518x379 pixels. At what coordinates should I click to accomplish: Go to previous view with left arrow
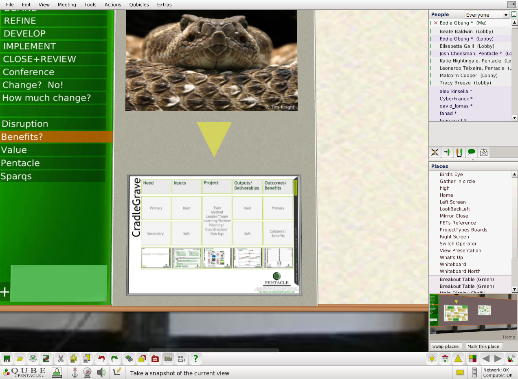(x=486, y=359)
